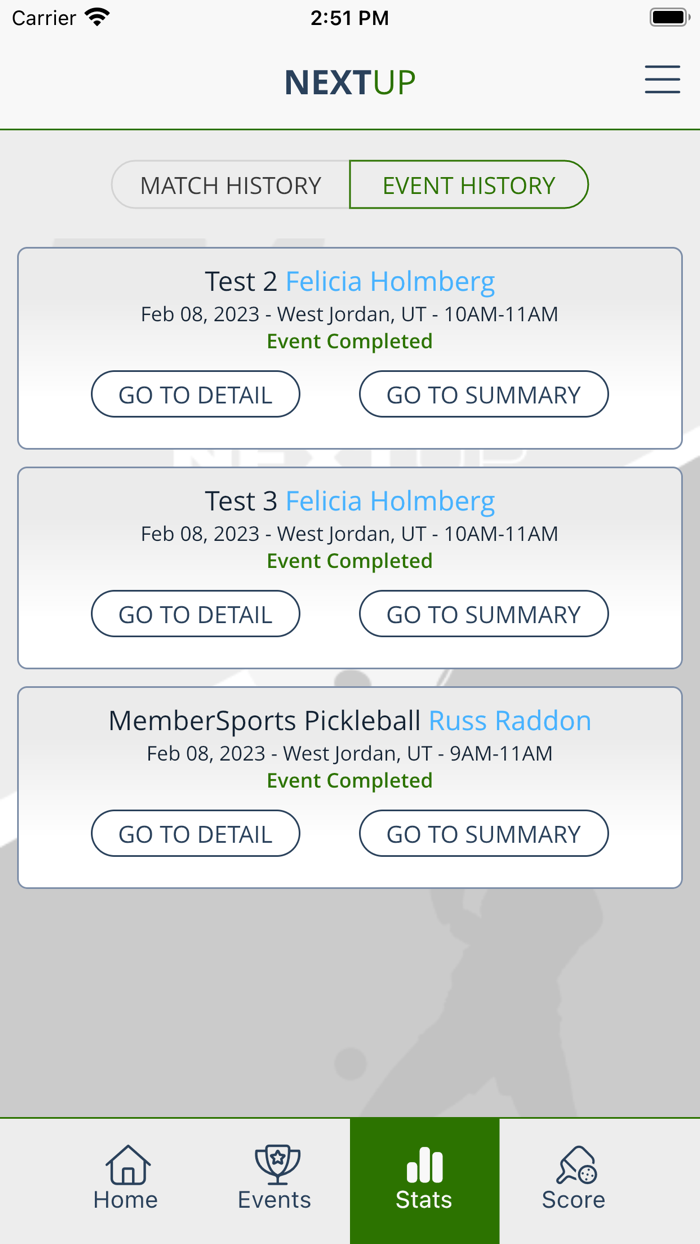View MemberSports Pickleball summary
The height and width of the screenshot is (1244, 700).
pyautogui.click(x=483, y=833)
